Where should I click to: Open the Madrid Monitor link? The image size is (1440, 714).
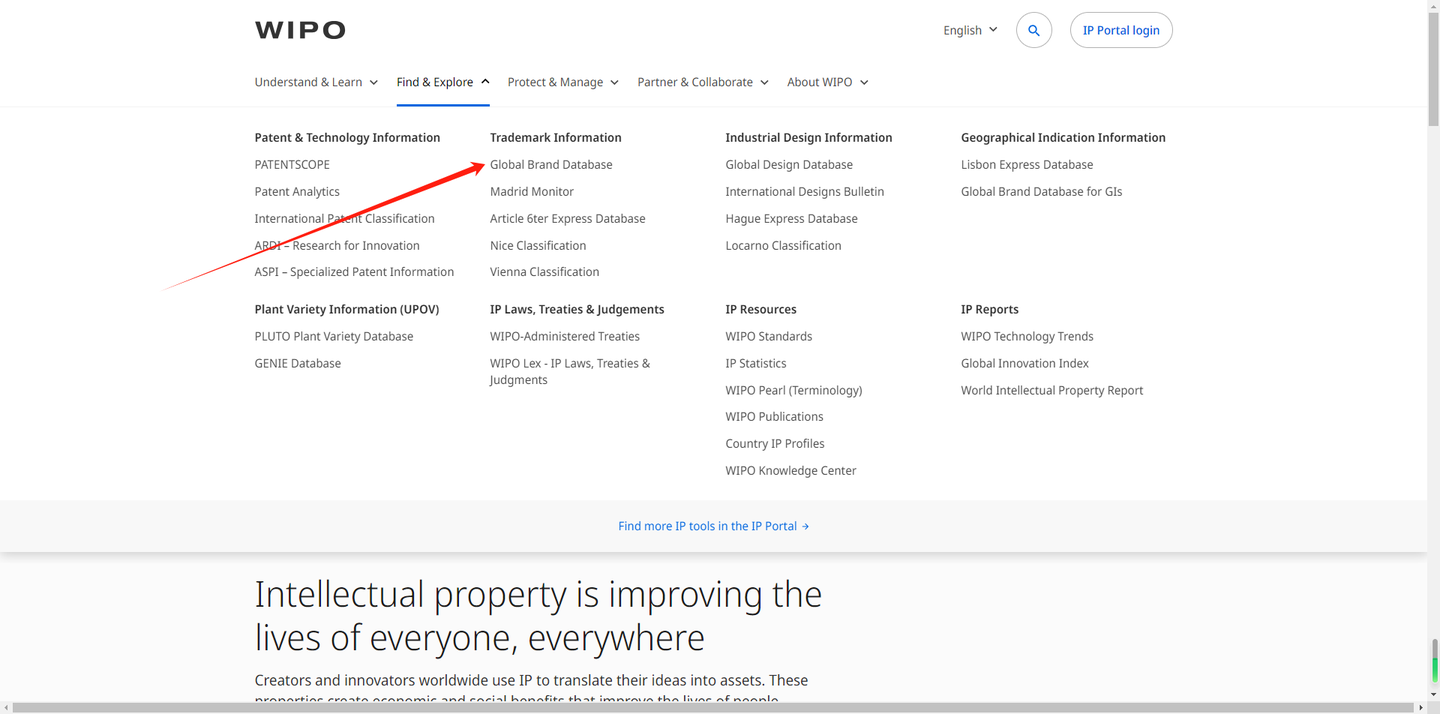tap(532, 192)
